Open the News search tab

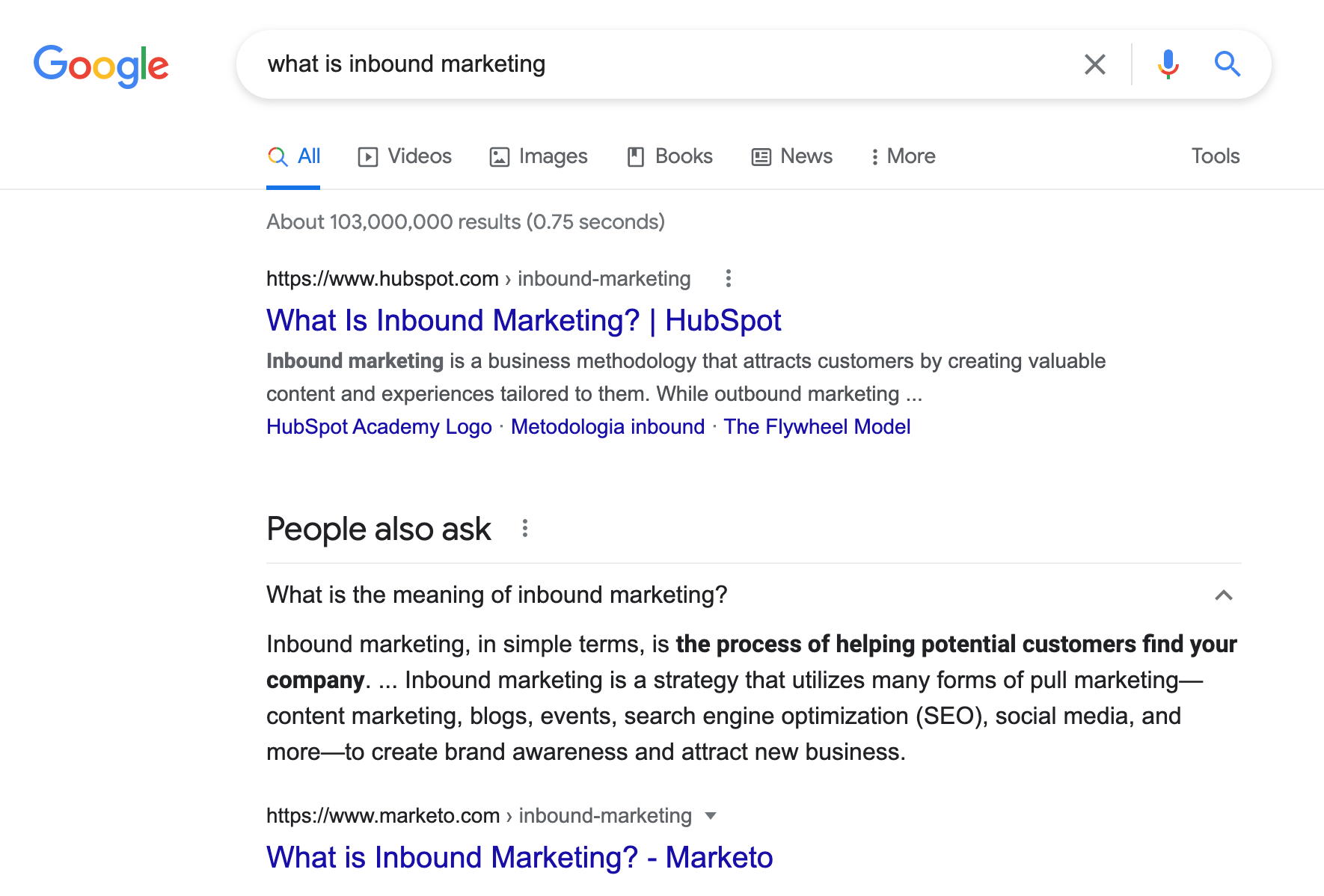pyautogui.click(x=792, y=156)
